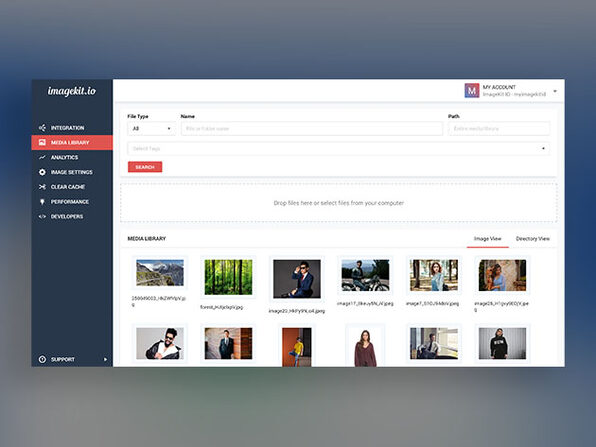Screen dimensions: 596x447
Task: Click the imagekit.io logo
Action: [71, 91]
